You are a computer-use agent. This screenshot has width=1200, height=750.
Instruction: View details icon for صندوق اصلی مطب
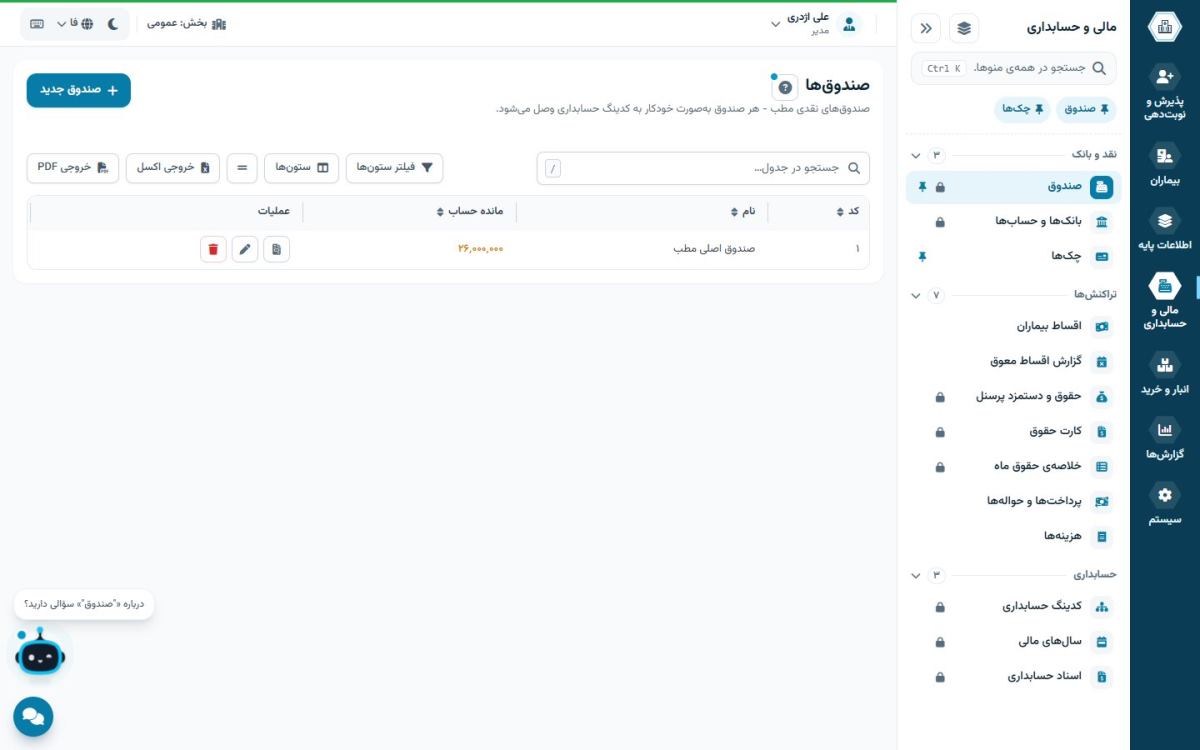(x=277, y=249)
